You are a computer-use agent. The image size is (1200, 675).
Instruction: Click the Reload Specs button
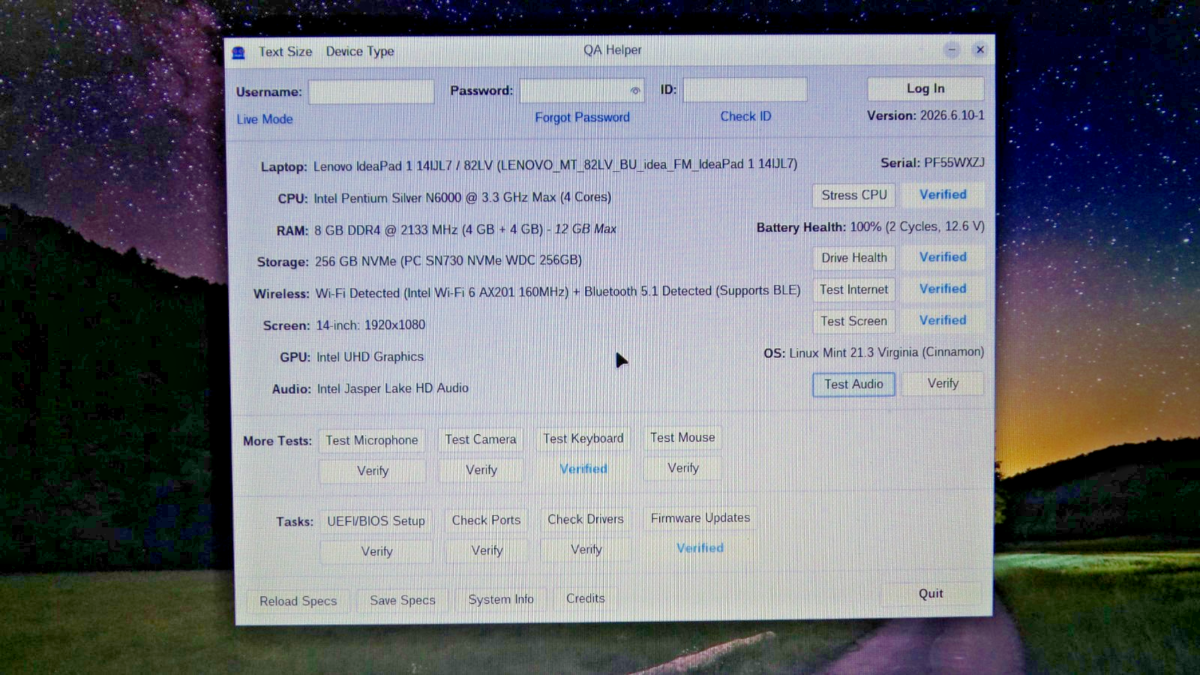coord(298,601)
